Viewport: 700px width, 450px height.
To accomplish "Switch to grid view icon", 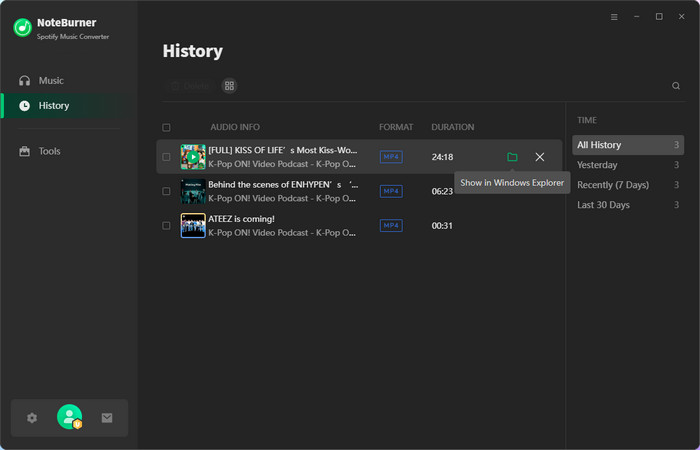I will pyautogui.click(x=229, y=86).
